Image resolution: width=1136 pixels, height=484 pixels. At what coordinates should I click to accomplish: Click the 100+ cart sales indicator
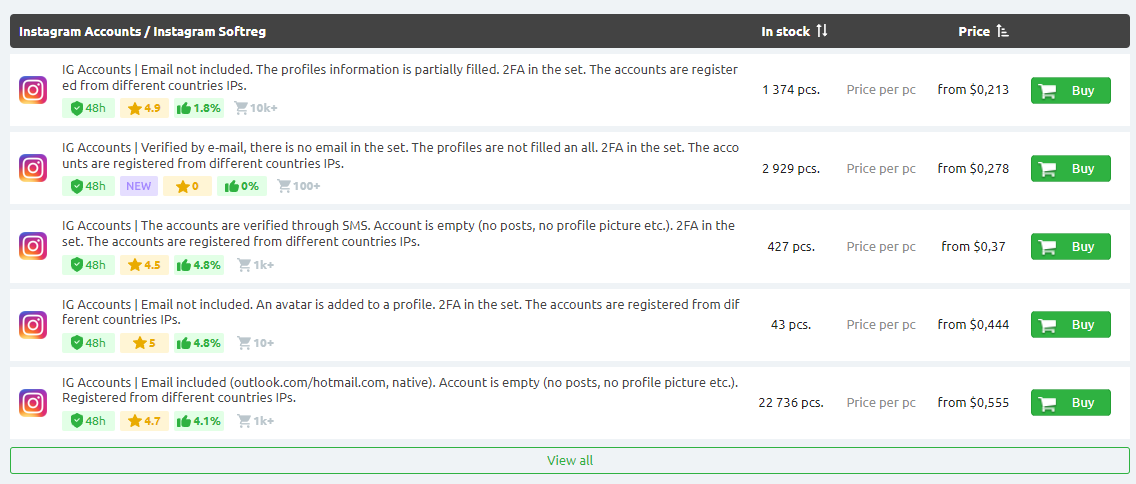[299, 186]
